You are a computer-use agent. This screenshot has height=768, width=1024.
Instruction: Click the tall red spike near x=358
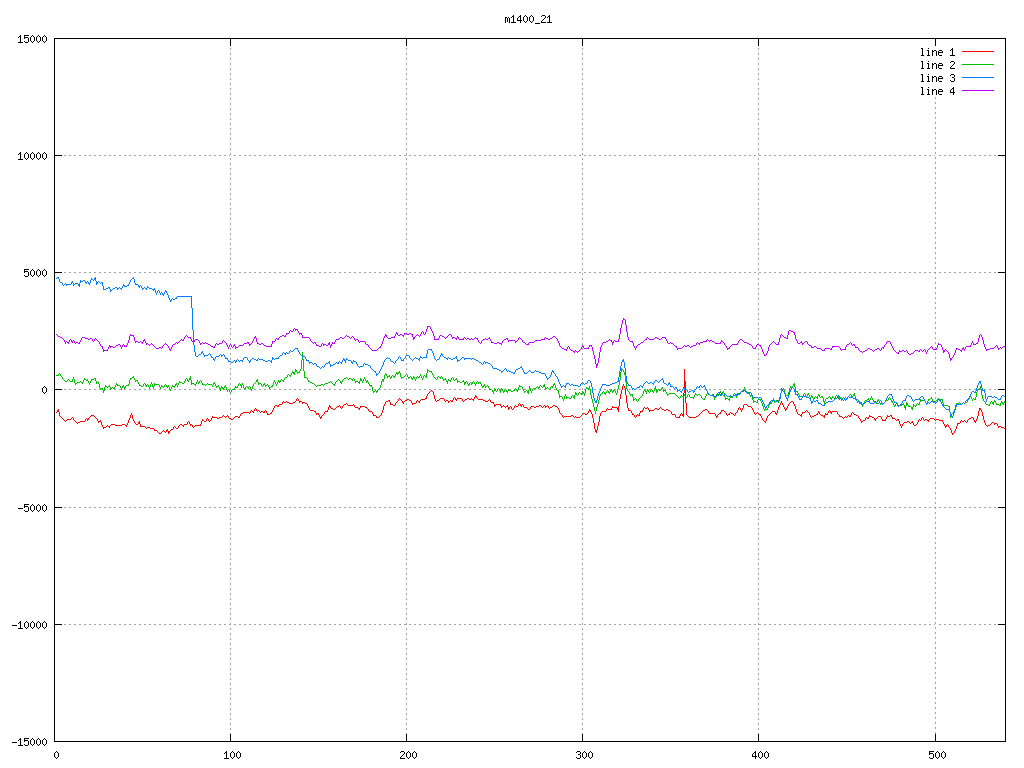pyautogui.click(x=684, y=392)
